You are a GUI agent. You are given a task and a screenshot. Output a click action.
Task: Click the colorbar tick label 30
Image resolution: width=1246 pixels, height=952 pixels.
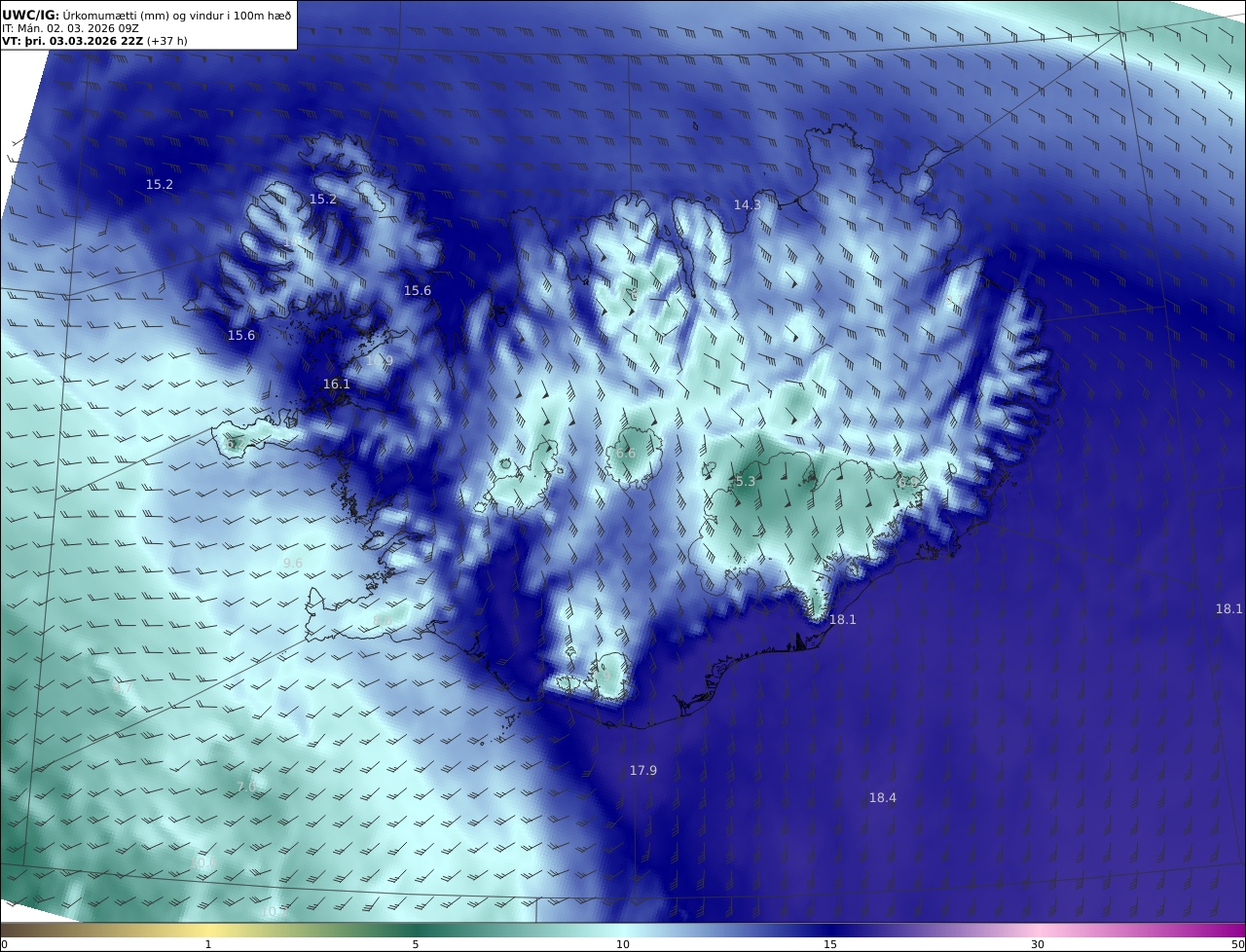1038,944
